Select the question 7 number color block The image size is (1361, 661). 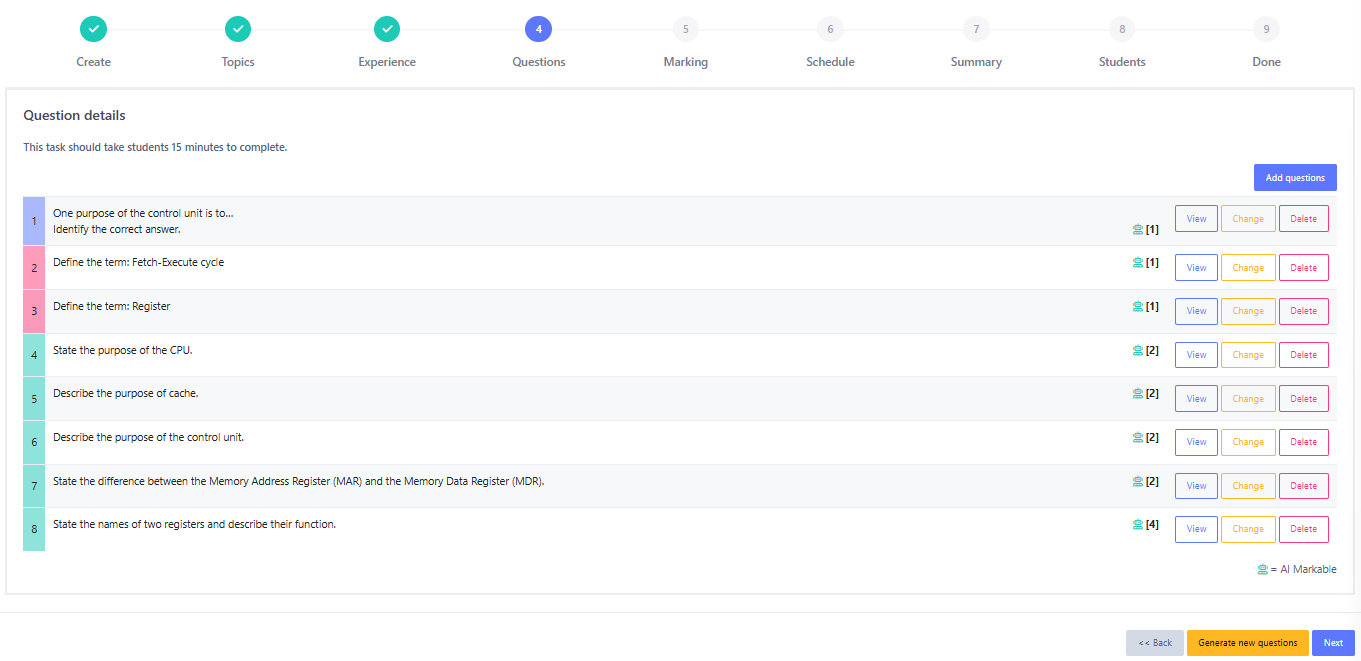[34, 486]
